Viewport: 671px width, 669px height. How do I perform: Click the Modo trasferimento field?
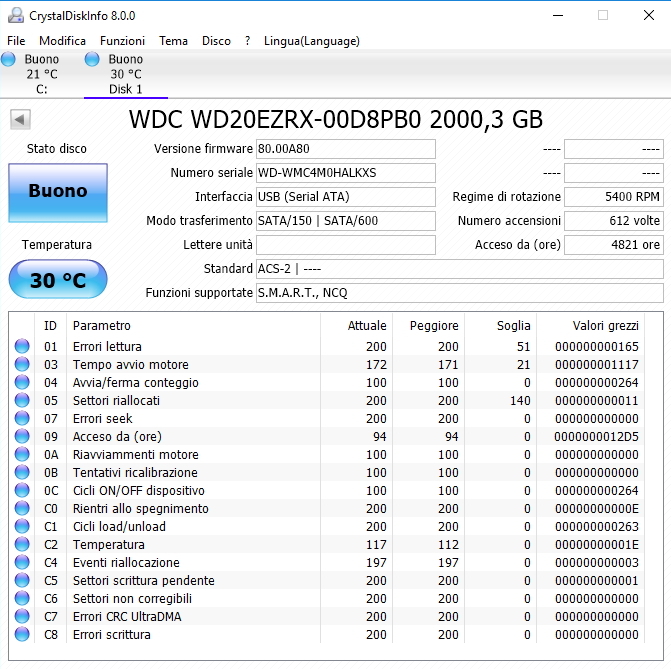tap(346, 221)
